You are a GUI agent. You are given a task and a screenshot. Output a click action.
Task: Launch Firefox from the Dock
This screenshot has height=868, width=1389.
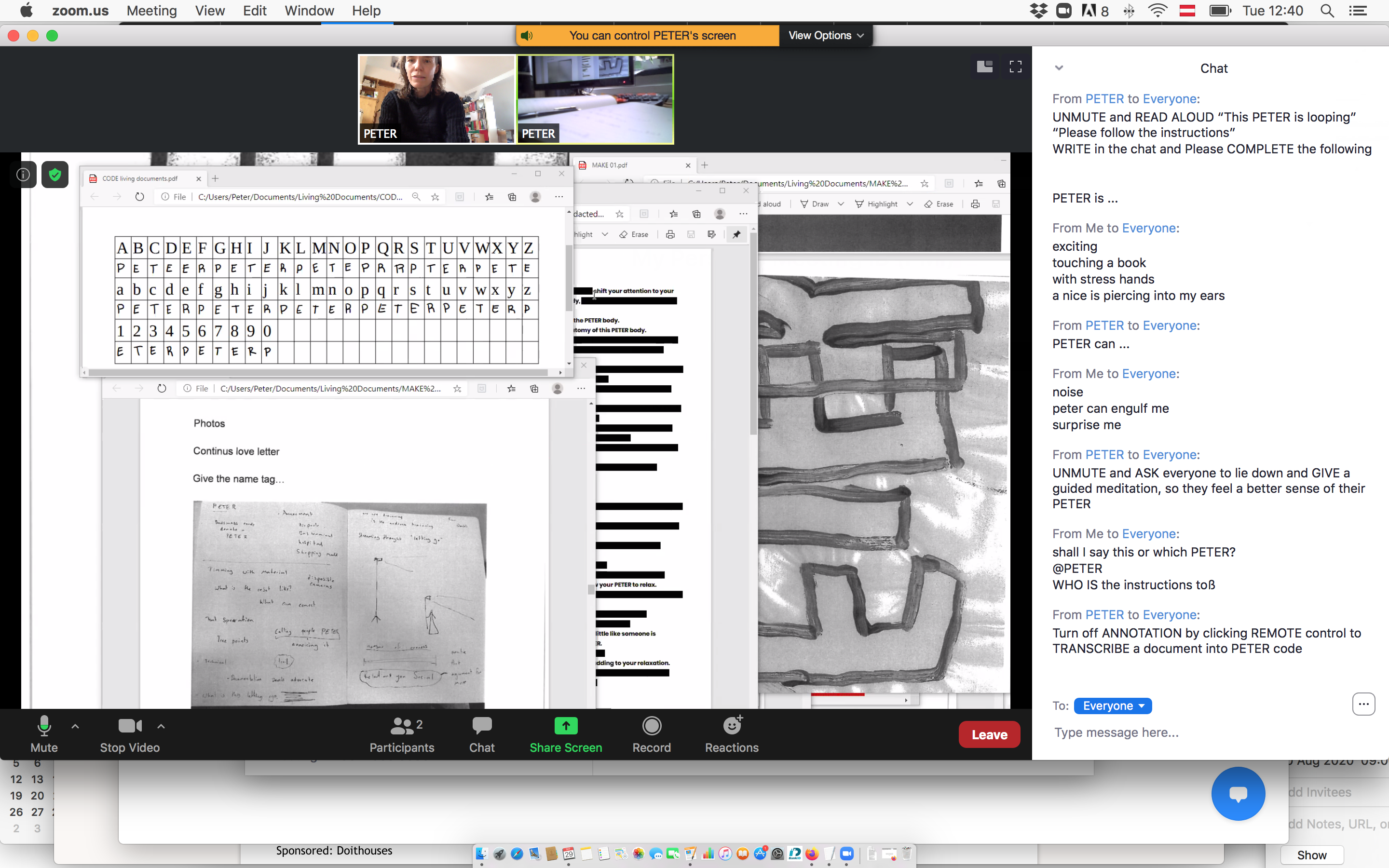(x=812, y=854)
